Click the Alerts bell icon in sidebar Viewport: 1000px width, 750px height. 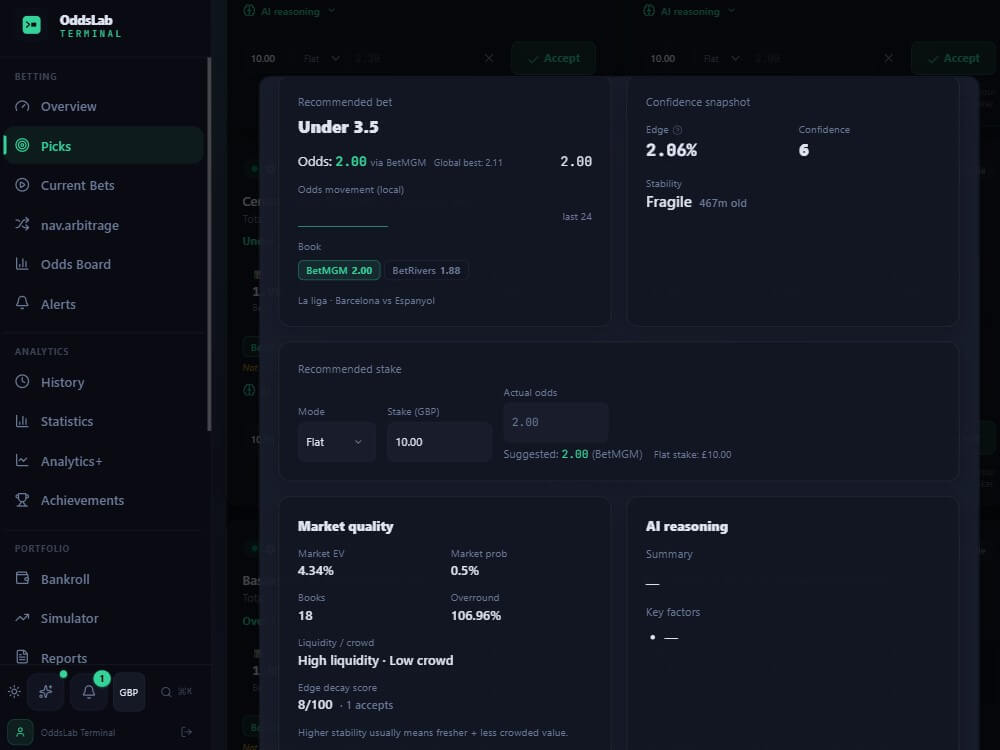click(x=22, y=302)
